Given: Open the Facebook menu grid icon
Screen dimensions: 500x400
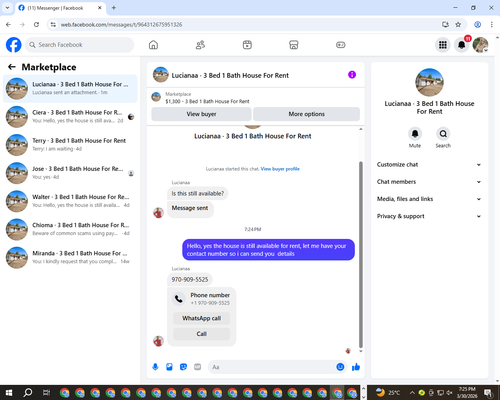Looking at the screenshot, I should [x=443, y=45].
